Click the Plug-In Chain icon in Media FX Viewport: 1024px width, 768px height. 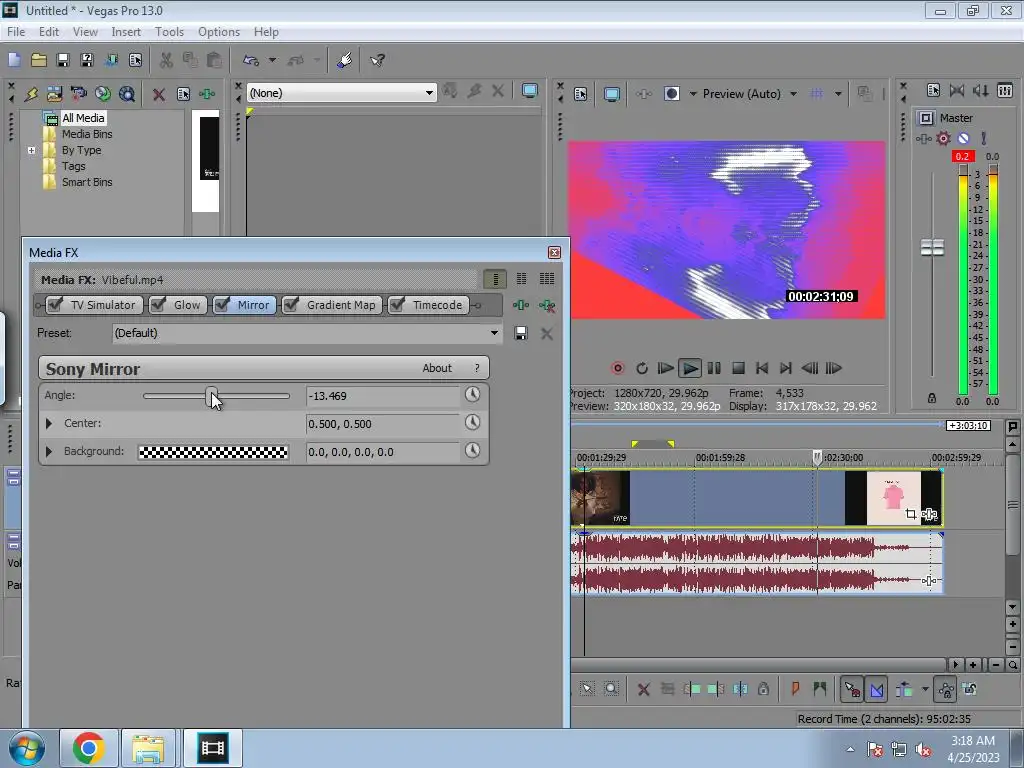pos(520,305)
